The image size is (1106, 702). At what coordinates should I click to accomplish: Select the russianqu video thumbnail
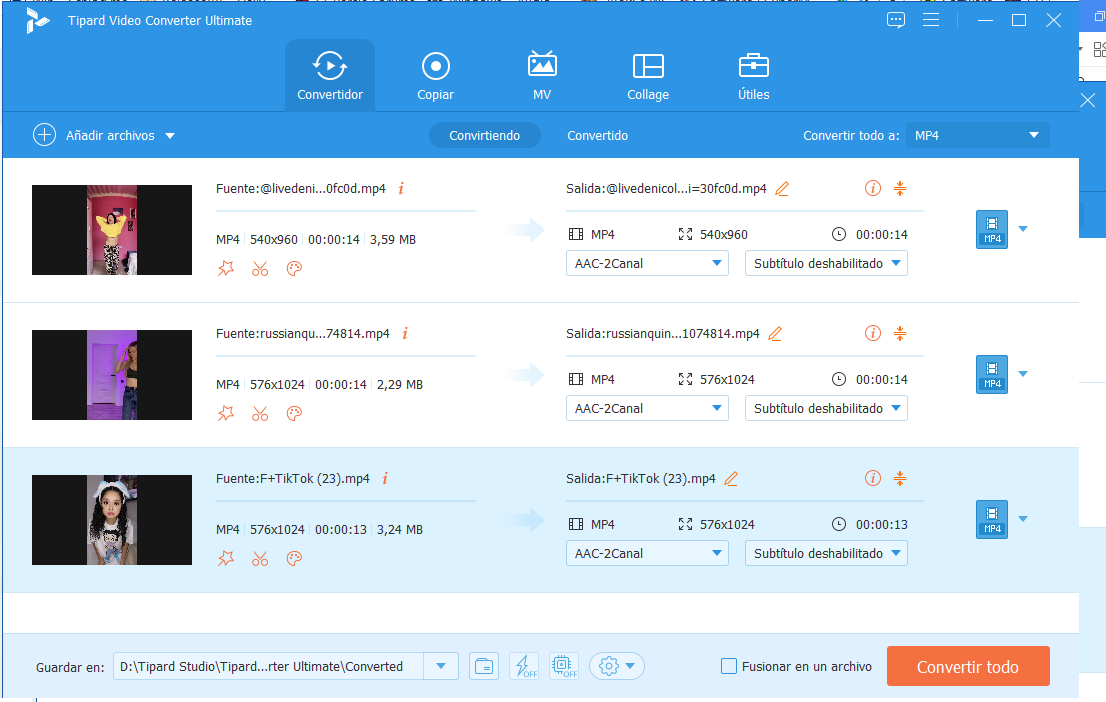coord(111,375)
